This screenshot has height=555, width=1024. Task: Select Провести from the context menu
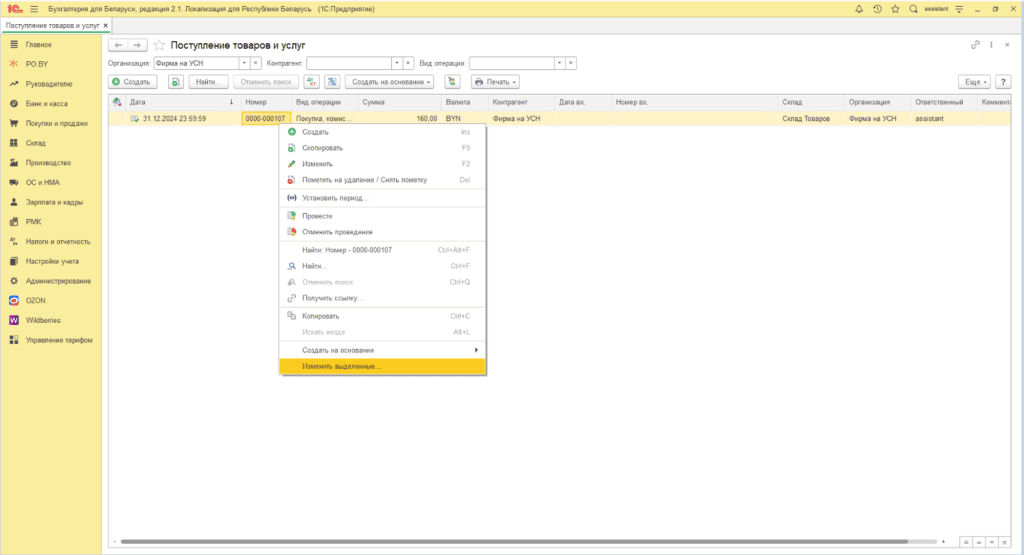tap(317, 216)
